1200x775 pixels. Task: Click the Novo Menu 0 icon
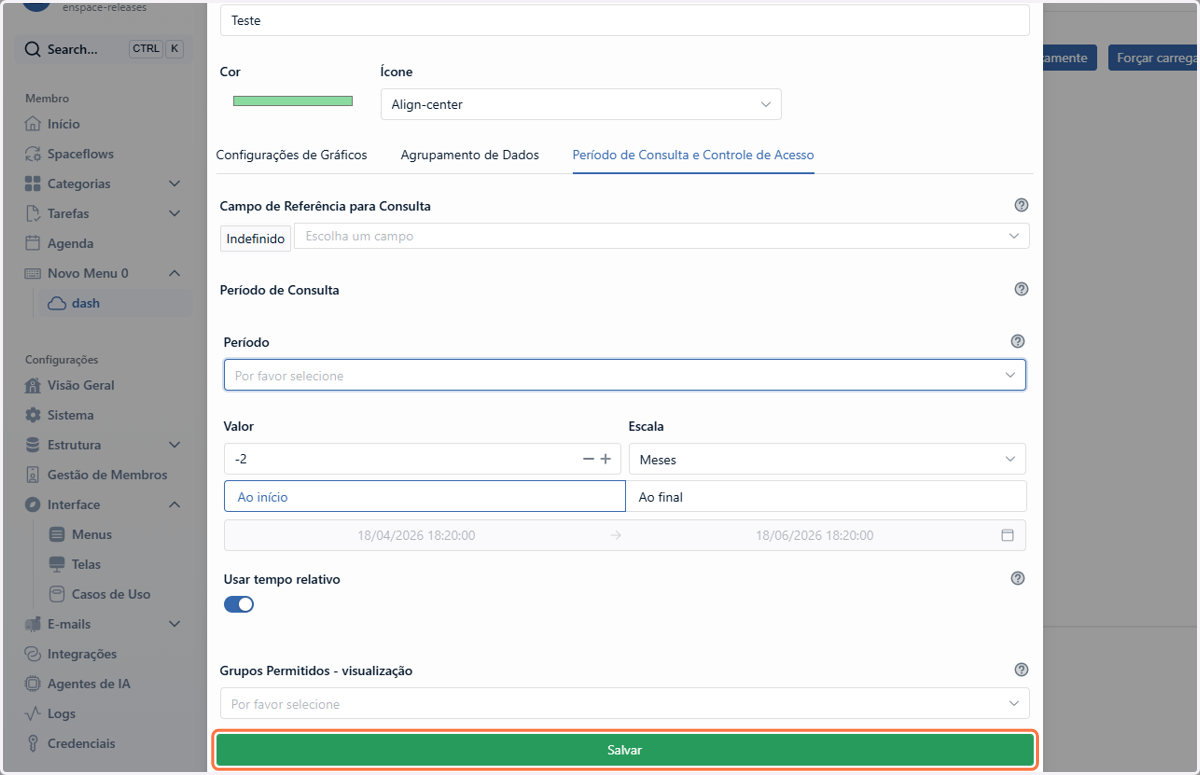(x=32, y=273)
